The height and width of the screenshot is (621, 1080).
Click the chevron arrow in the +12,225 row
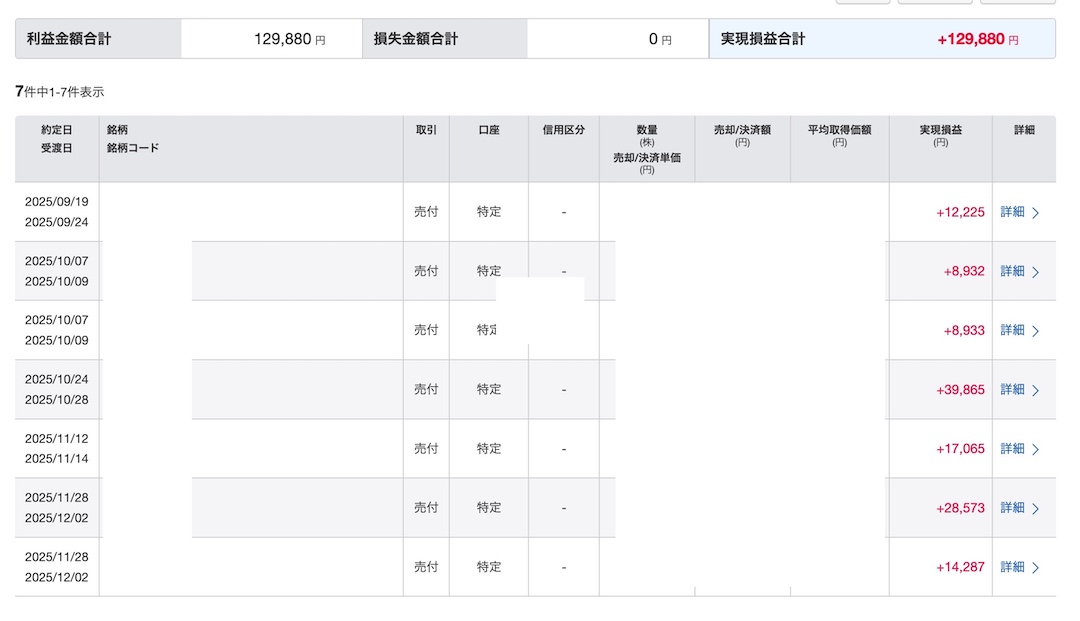pos(1036,212)
